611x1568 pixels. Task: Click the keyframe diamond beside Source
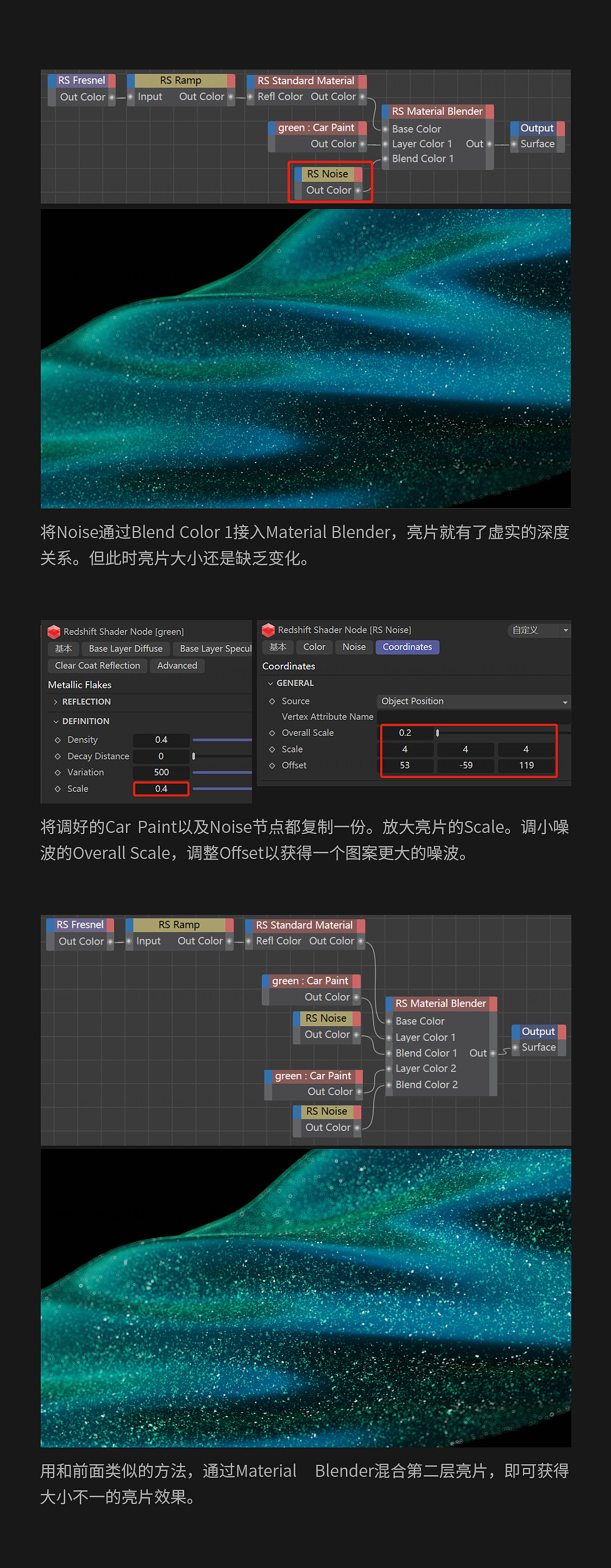point(272,701)
